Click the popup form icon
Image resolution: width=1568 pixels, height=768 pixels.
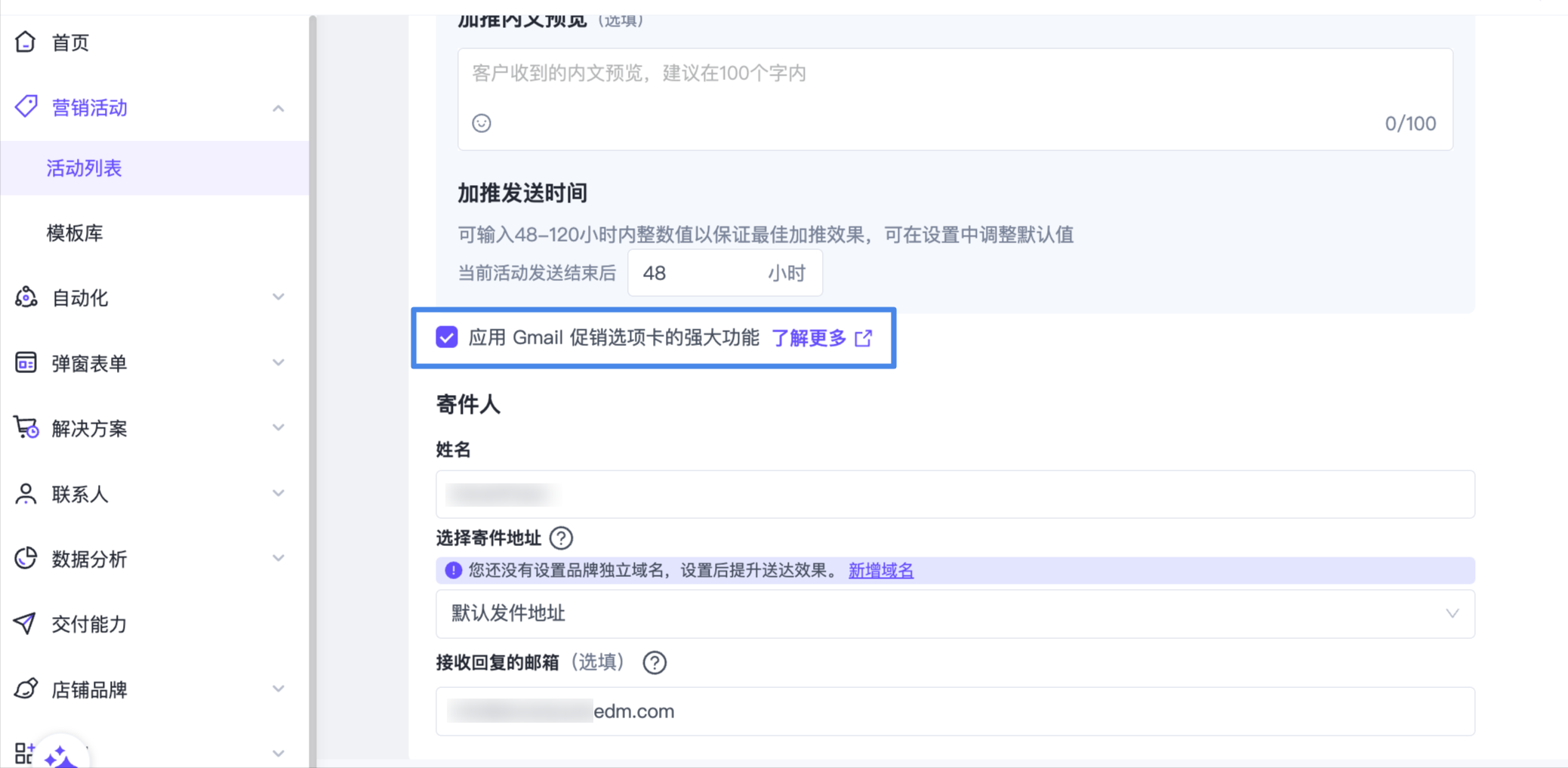pos(26,363)
